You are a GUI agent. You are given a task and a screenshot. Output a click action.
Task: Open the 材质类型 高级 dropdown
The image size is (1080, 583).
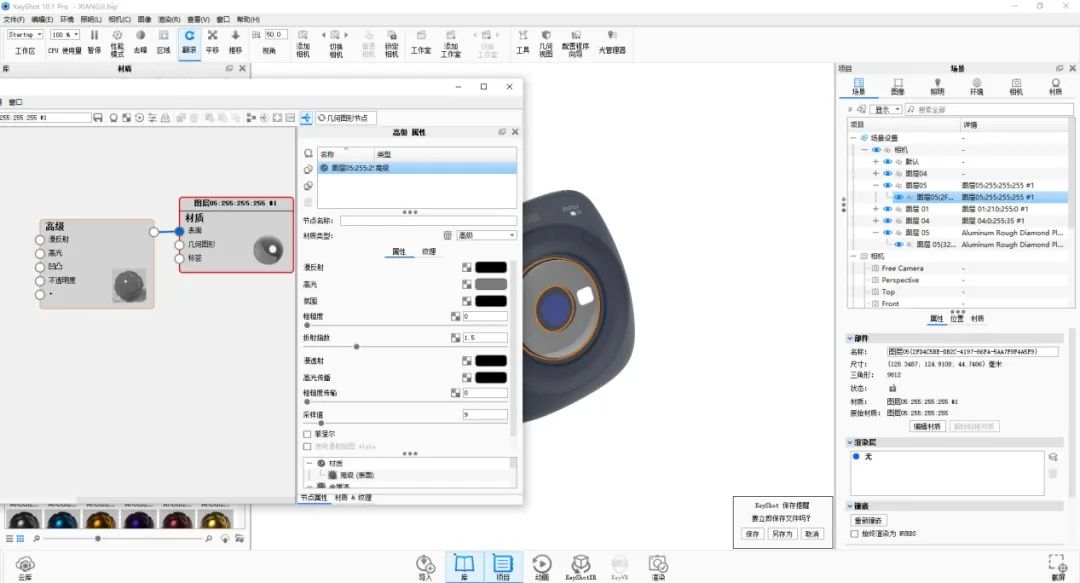487,236
